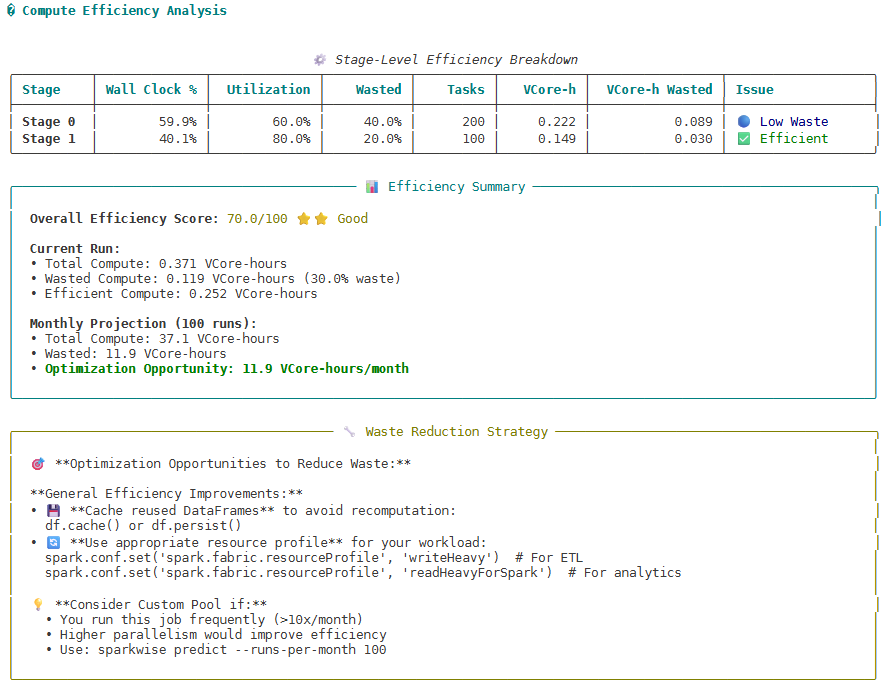Click the wrench icon beside Waste Reduction Strategy
890x695 pixels.
coord(350,432)
